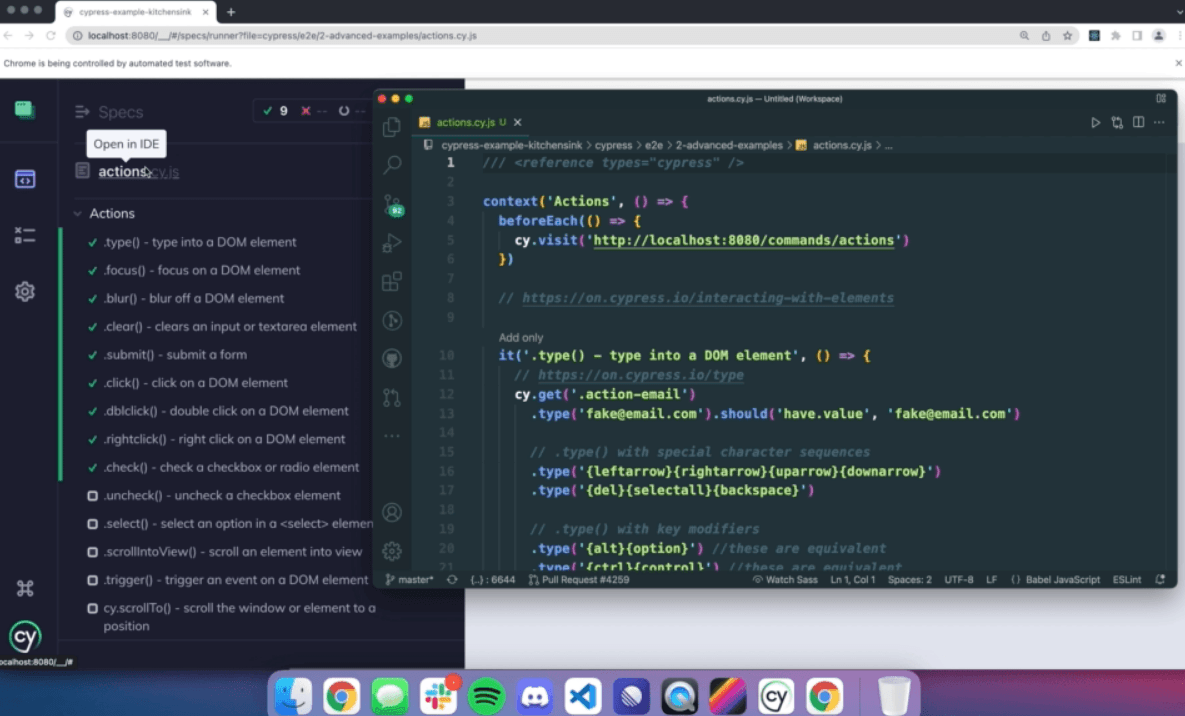Open Source Control with 92 badge
The width and height of the screenshot is (1185, 716).
point(393,205)
